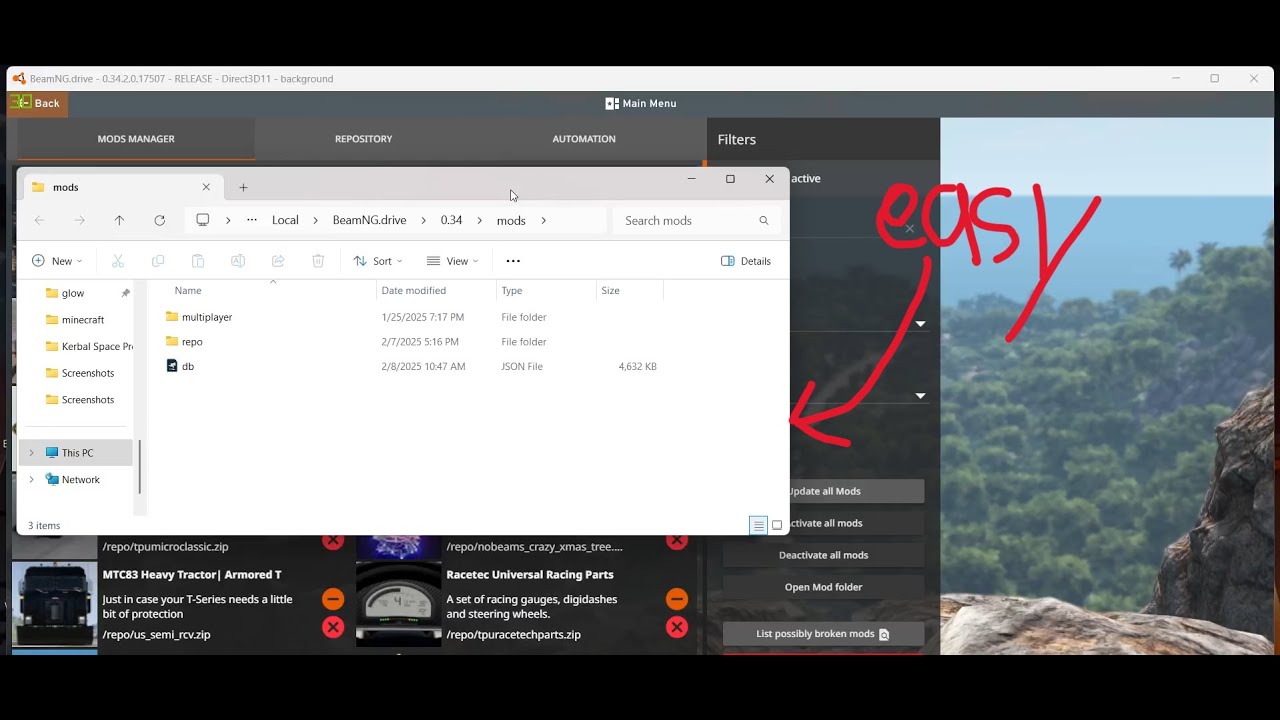Viewport: 1280px width, 720px height.
Task: Expand the This PC tree node
Action: [x=31, y=453]
